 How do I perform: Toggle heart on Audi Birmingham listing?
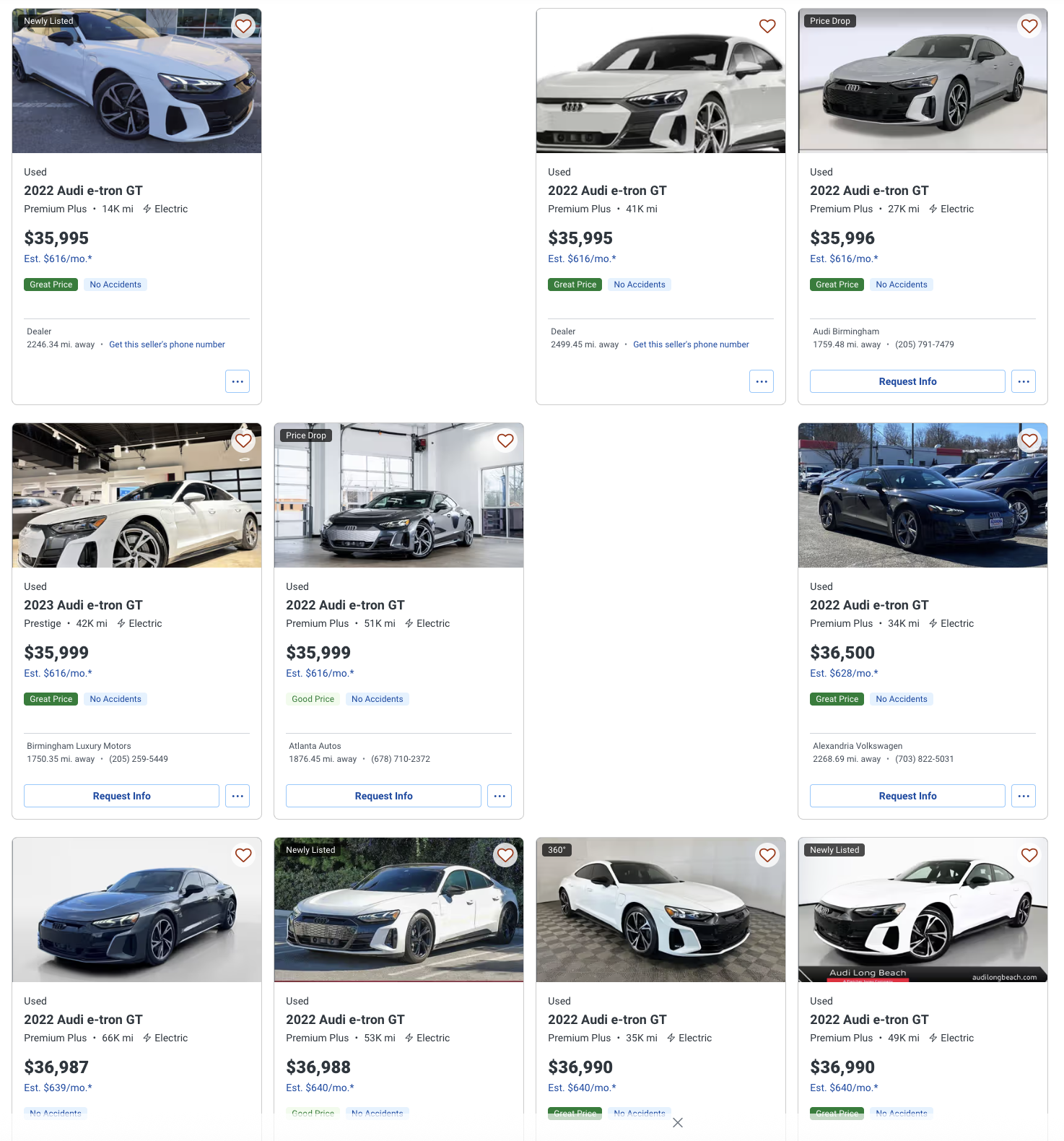point(1029,27)
